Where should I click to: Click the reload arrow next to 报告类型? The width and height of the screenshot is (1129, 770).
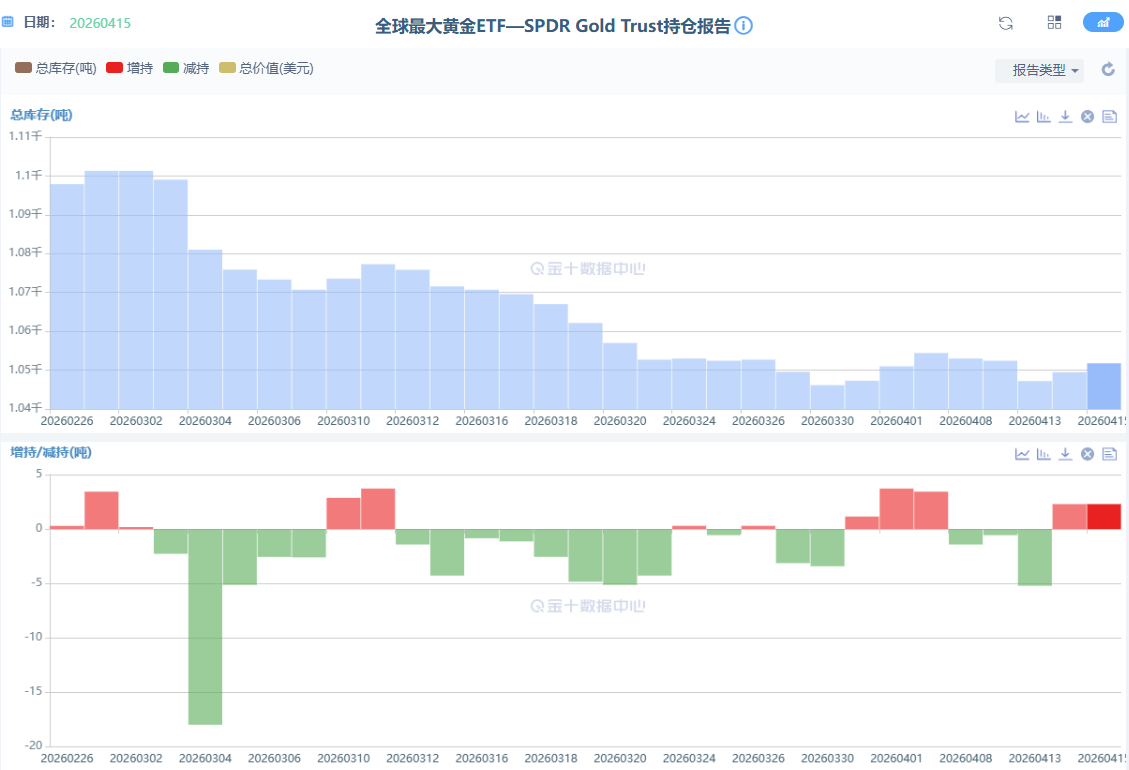1108,70
